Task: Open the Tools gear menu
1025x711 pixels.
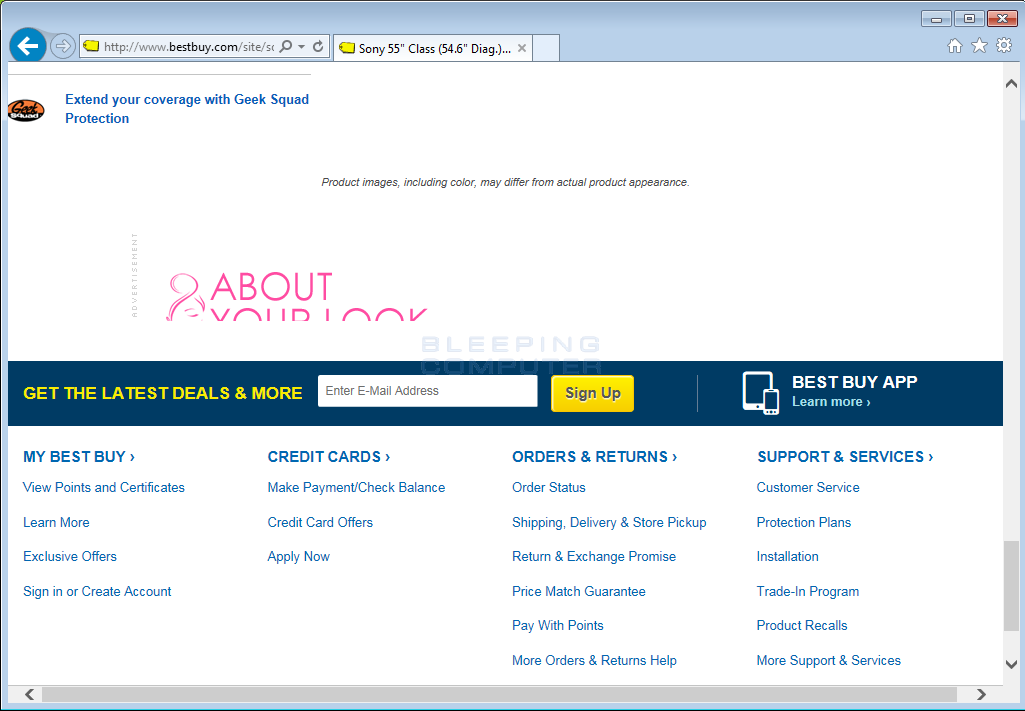Action: (x=1003, y=46)
